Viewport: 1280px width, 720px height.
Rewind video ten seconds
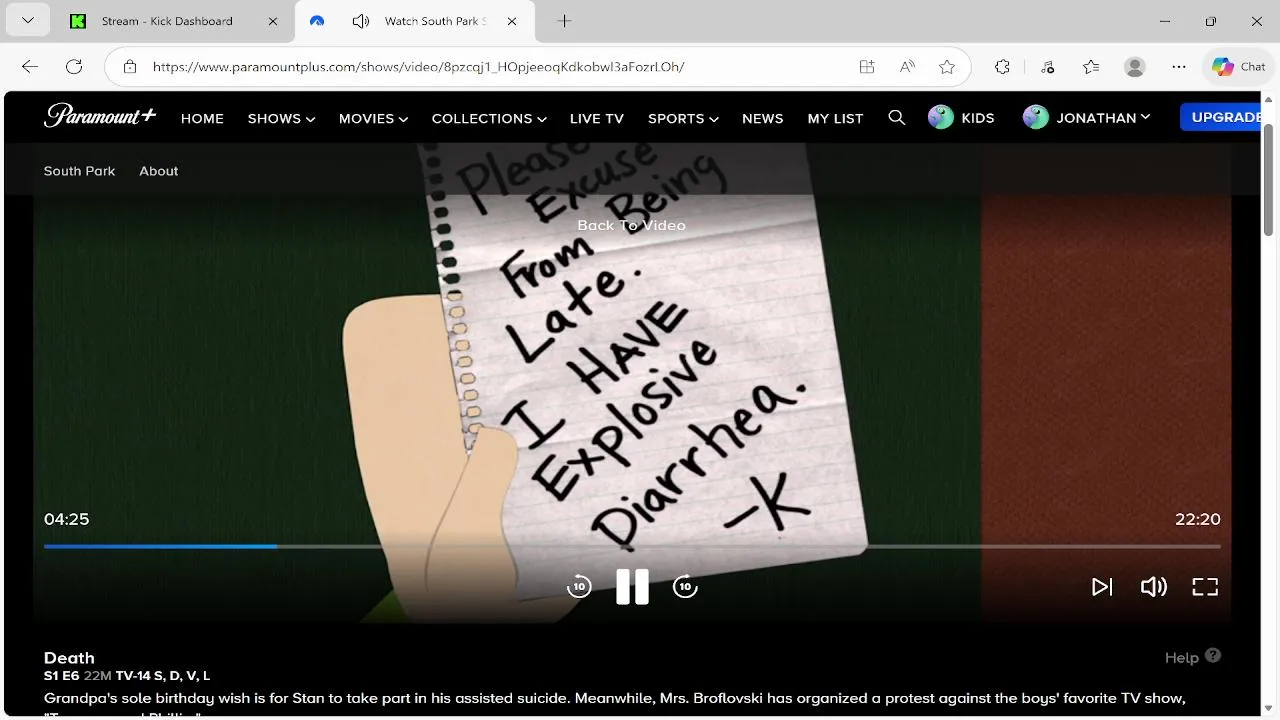[579, 587]
